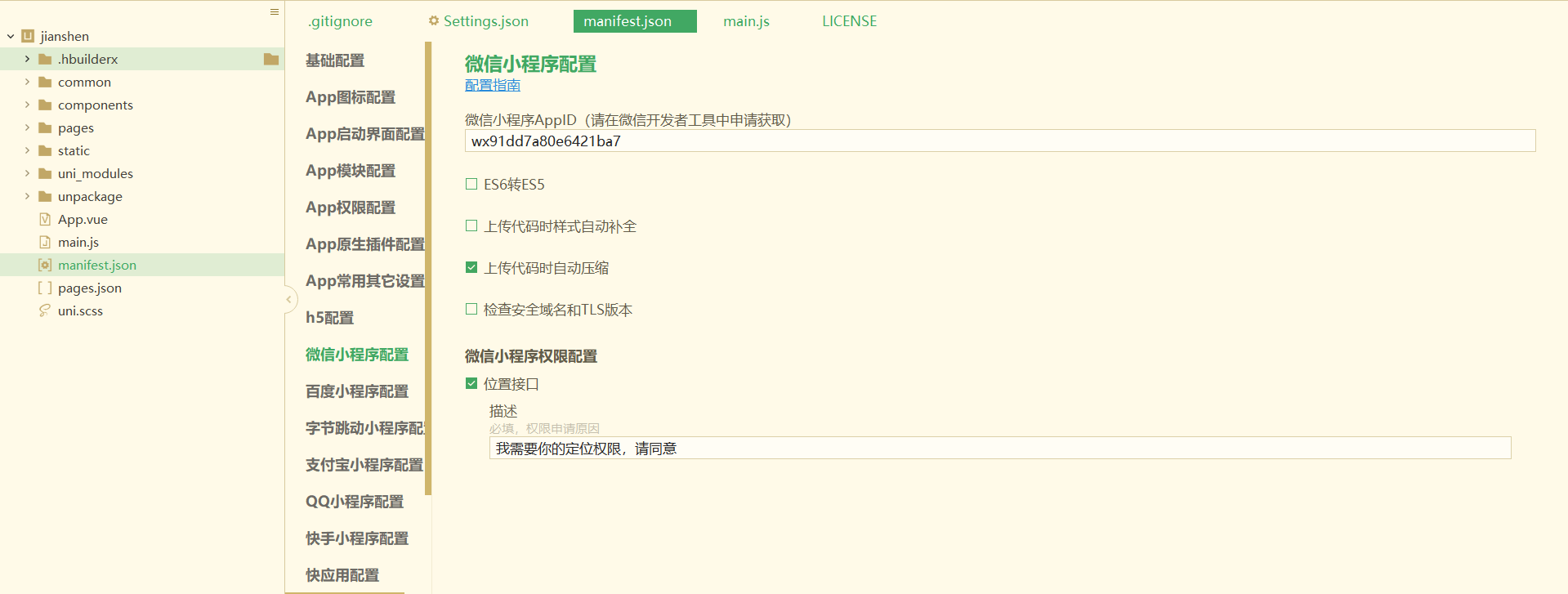Switch to the main.js editor tab
This screenshot has width=1568, height=594.
[746, 21]
